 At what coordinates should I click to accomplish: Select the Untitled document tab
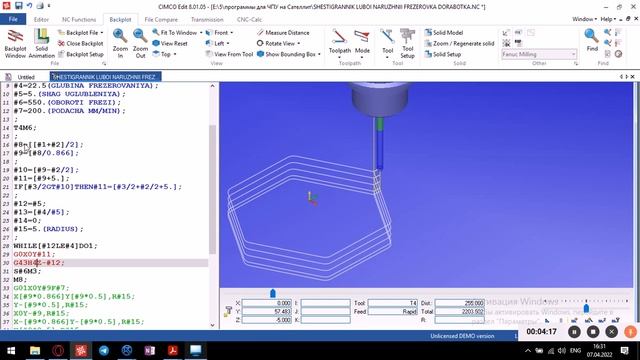[26, 77]
